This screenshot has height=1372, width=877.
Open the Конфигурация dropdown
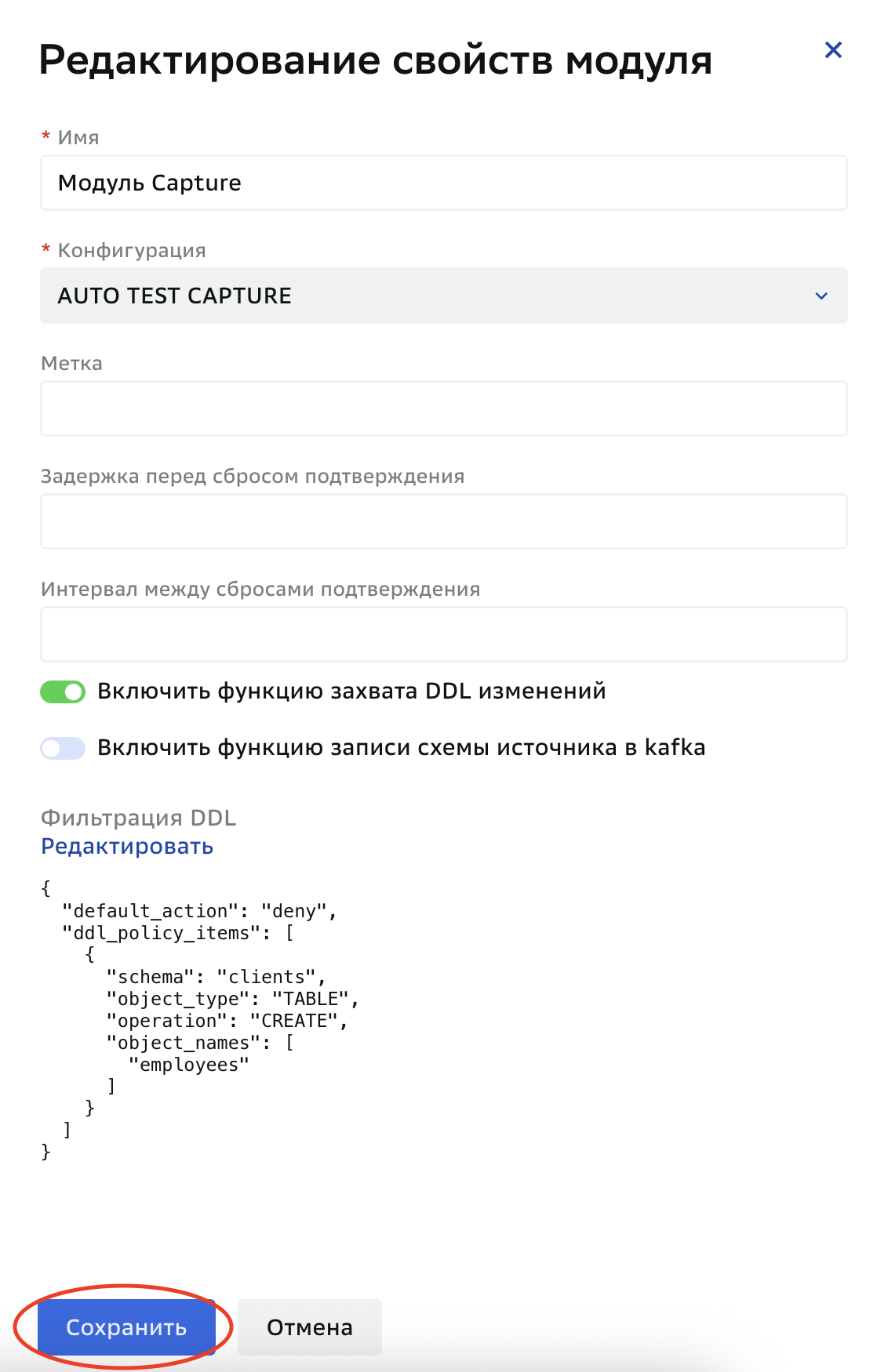[x=444, y=296]
